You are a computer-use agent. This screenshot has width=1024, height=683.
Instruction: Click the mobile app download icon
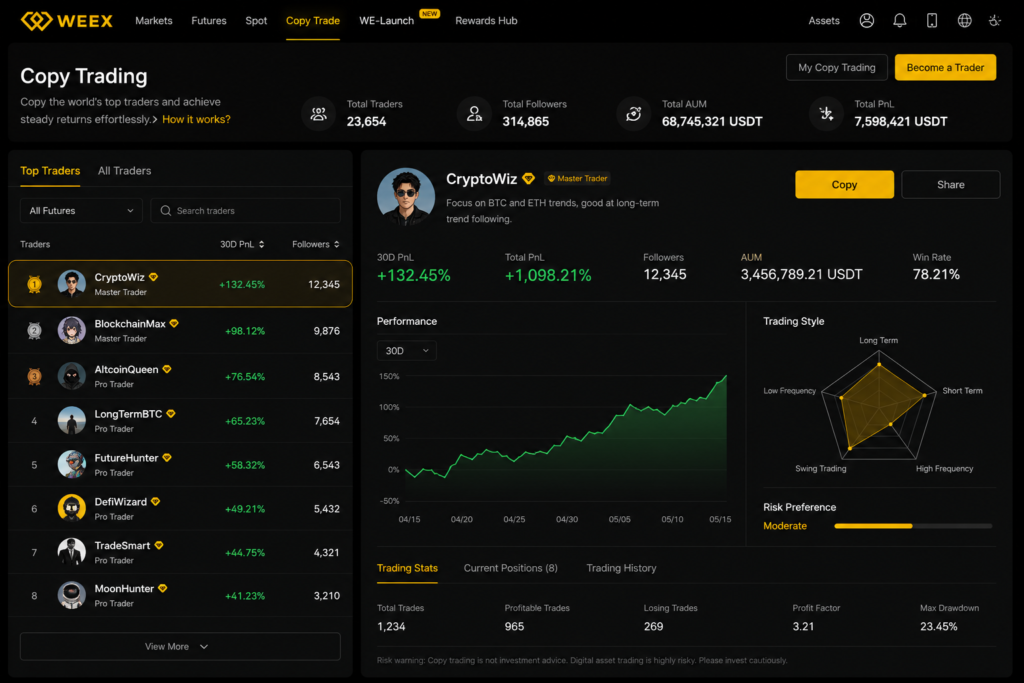coord(932,21)
